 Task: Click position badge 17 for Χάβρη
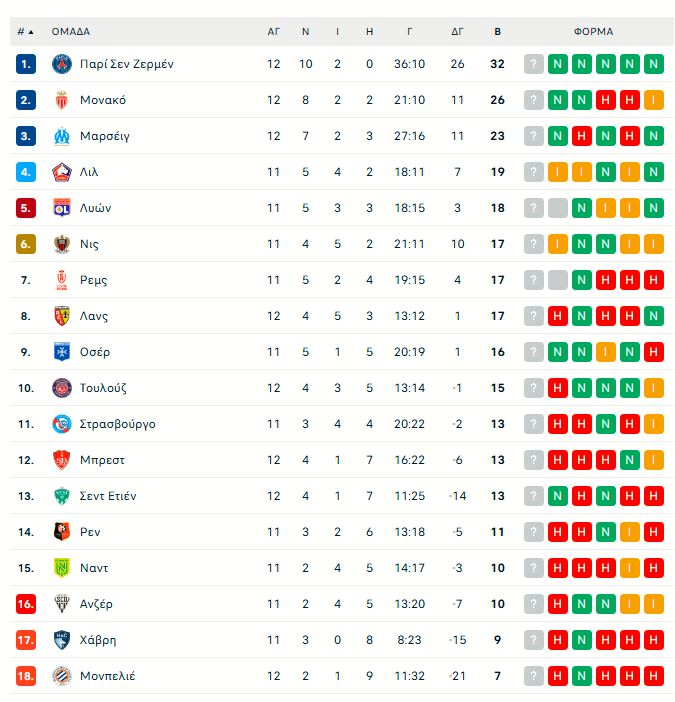26,640
